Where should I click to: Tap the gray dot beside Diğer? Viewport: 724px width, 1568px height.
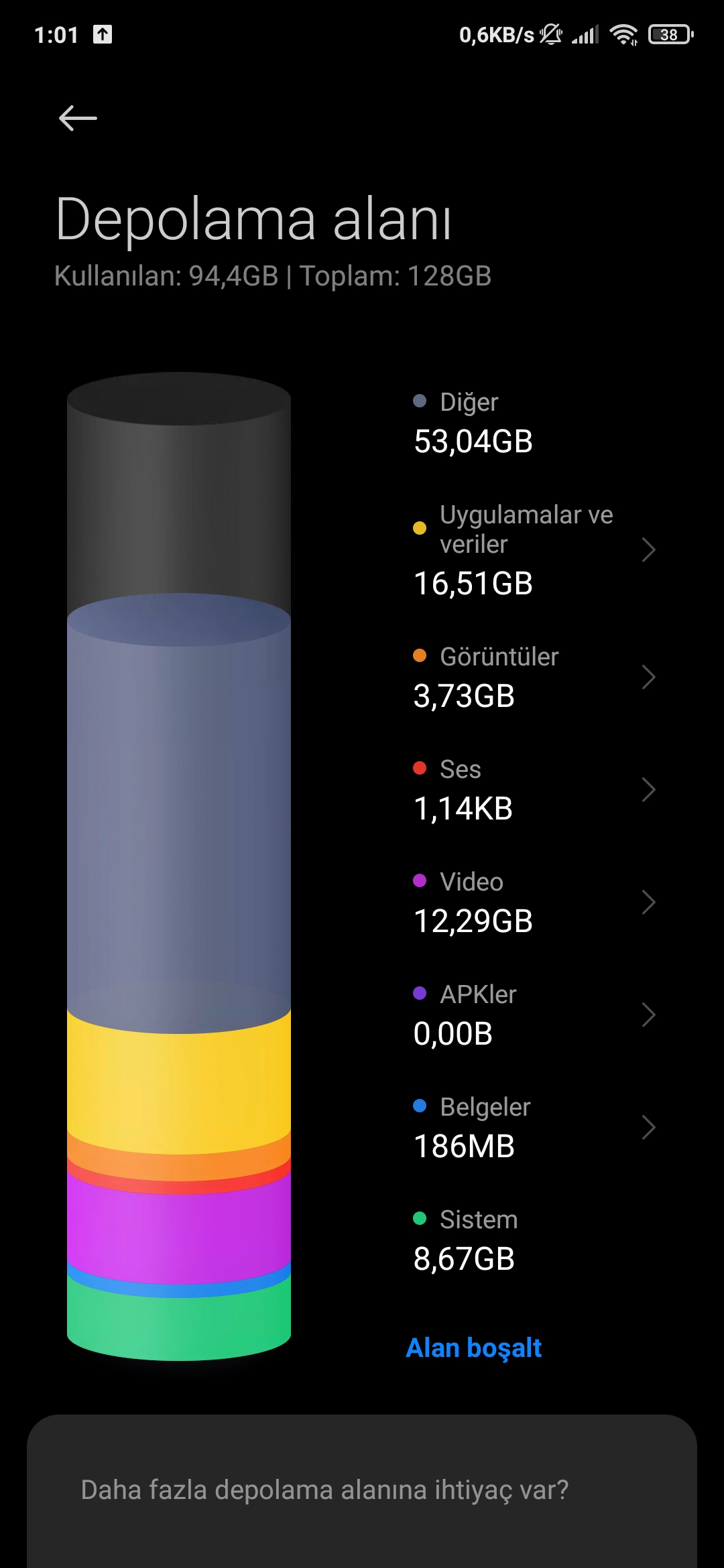420,401
